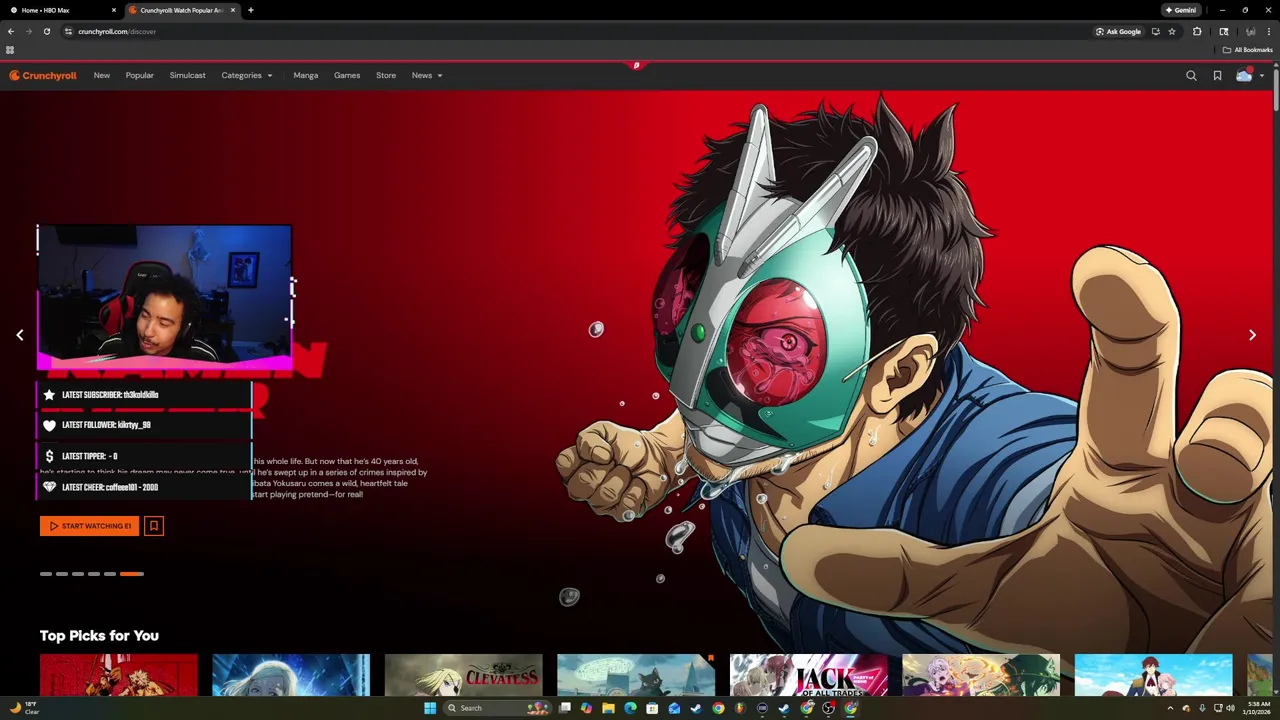The width and height of the screenshot is (1280, 720).
Task: Click Start Watching E1 button
Action: point(90,526)
